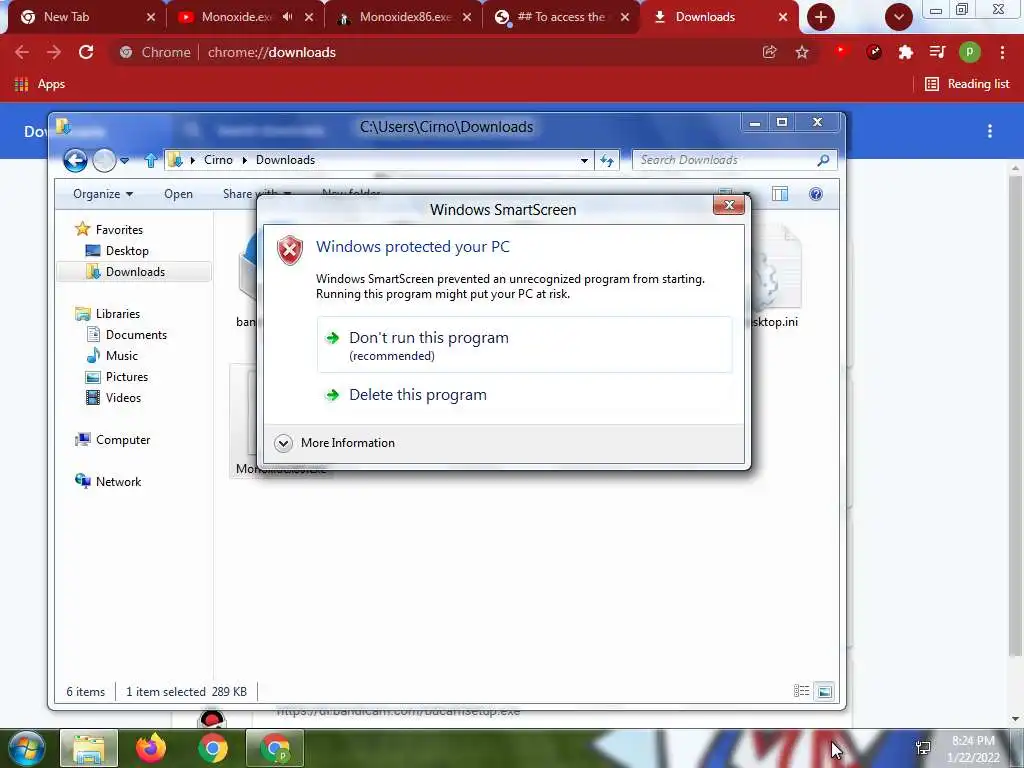The width and height of the screenshot is (1024, 768).
Task: Open Chrome tab search dropdown arrow
Action: coord(899,17)
